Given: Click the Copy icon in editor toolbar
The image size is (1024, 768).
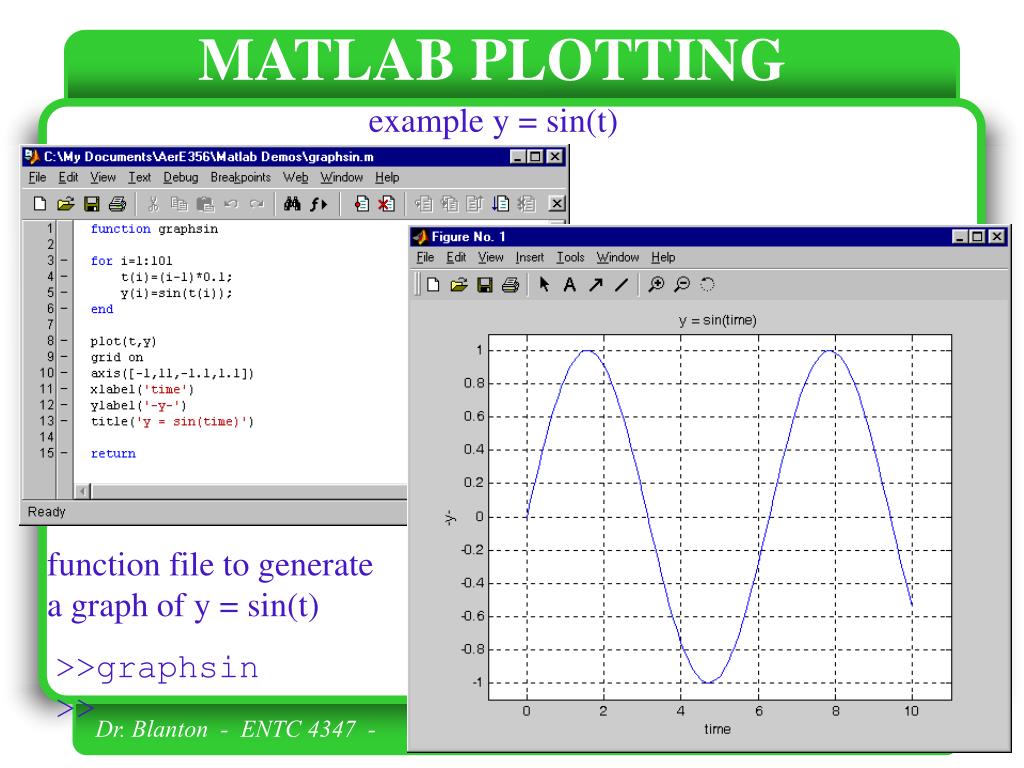Looking at the screenshot, I should click(x=178, y=204).
